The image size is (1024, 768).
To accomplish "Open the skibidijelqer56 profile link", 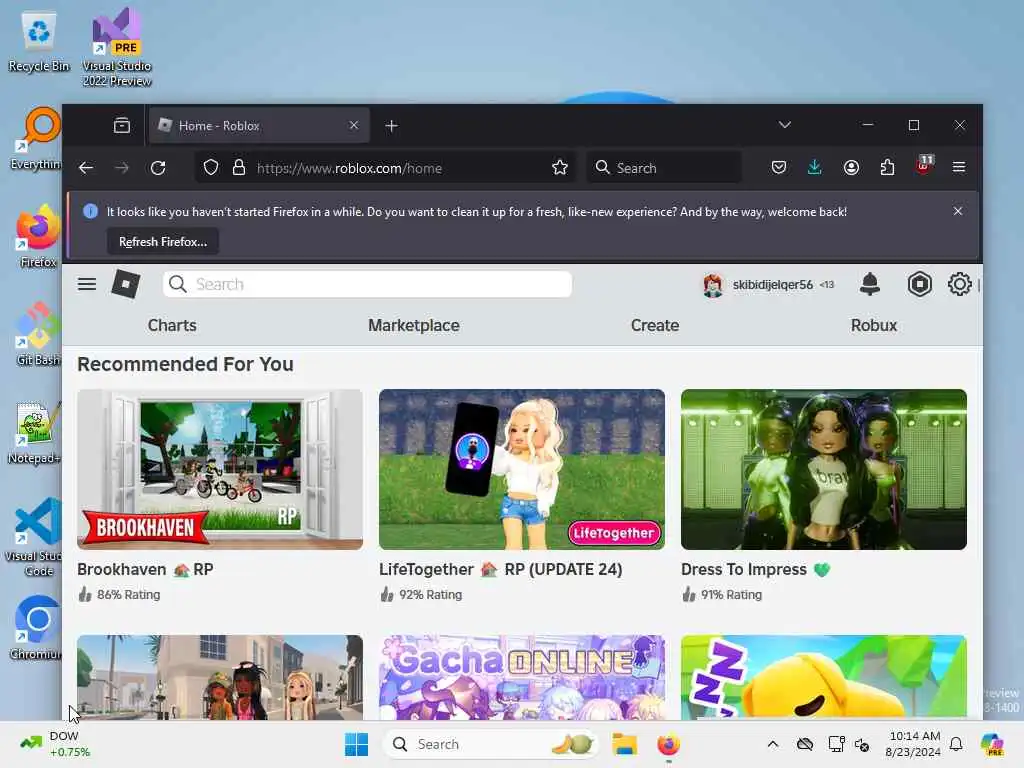I will [x=773, y=285].
